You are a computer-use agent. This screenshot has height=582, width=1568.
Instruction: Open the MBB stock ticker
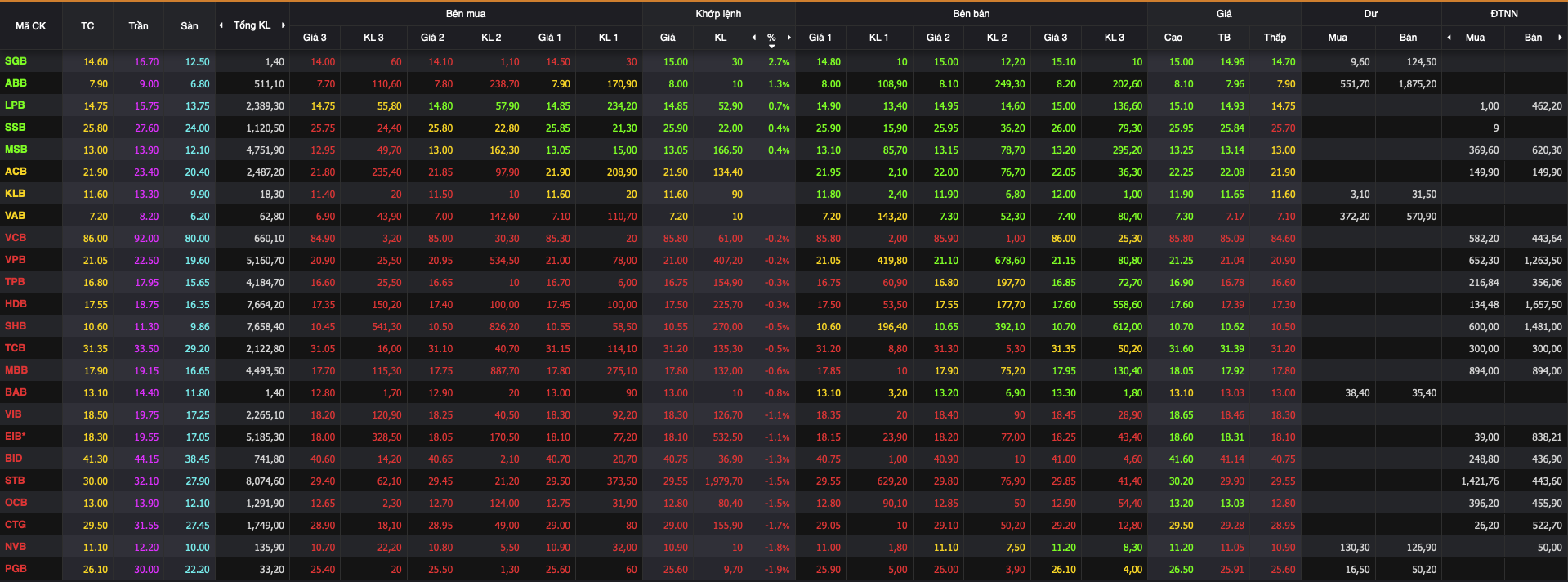16,370
